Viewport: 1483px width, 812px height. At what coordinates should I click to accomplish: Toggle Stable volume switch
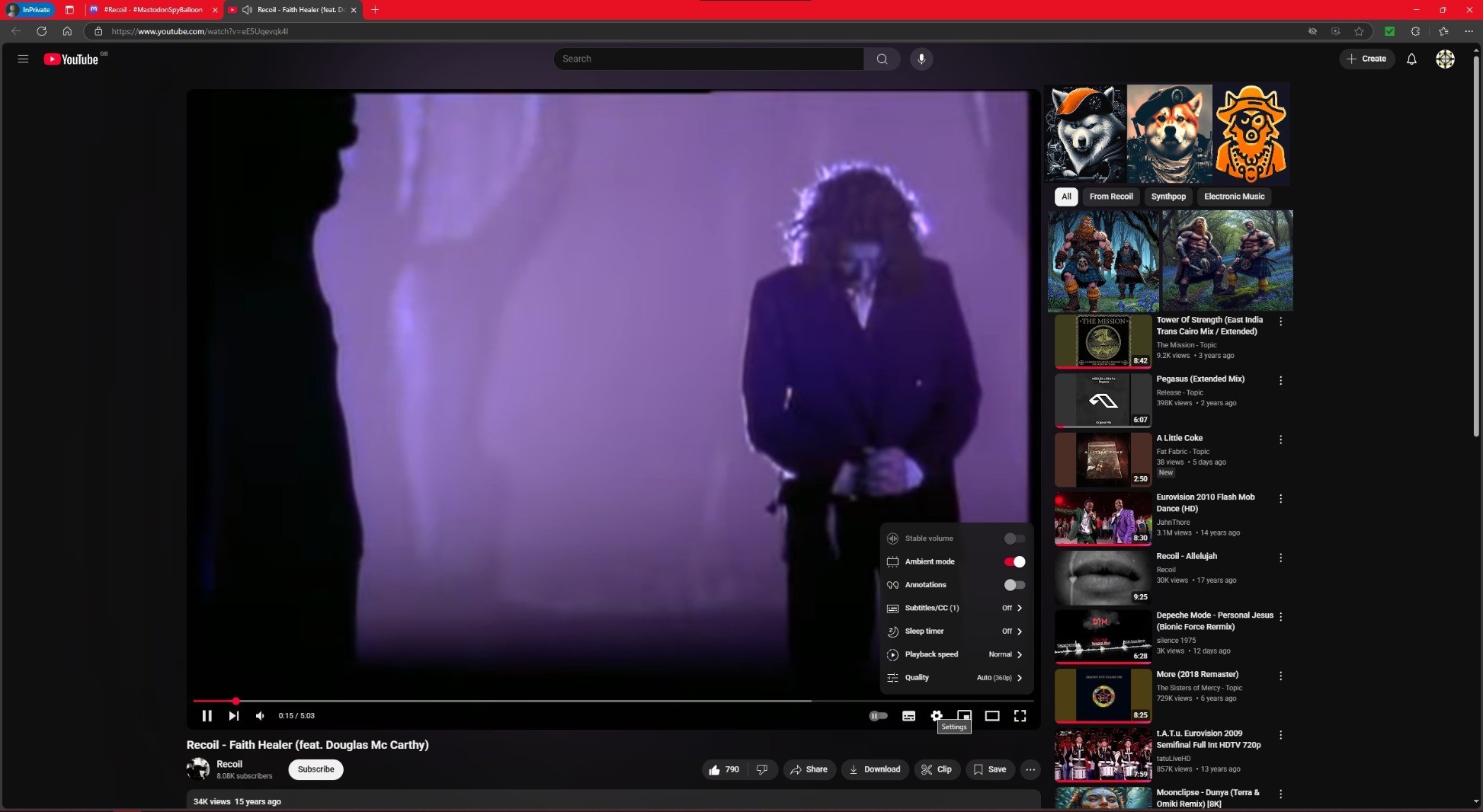pos(1014,539)
